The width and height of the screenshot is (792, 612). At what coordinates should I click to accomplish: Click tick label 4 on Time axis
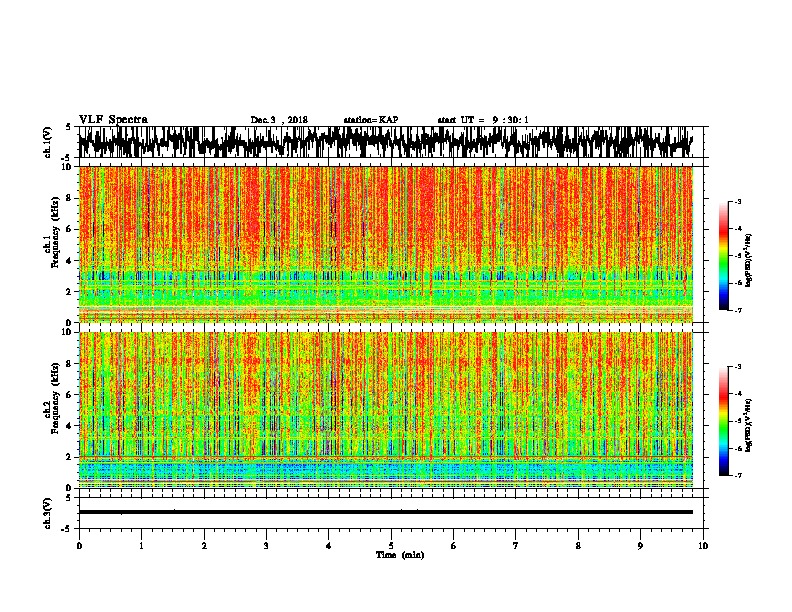pyautogui.click(x=329, y=546)
